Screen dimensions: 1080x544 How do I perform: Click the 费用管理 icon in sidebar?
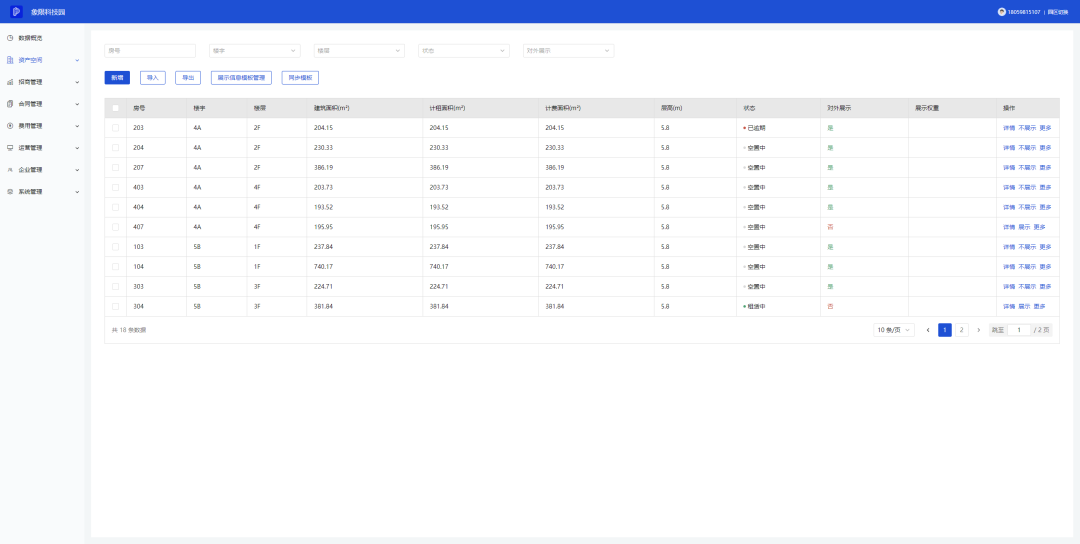pyautogui.click(x=10, y=126)
